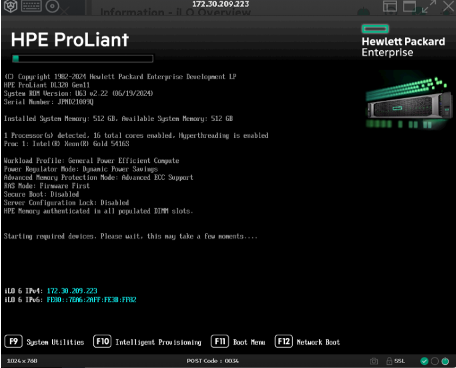Image resolution: width=456 pixels, height=368 pixels.
Task: Click the RAS Mode: Firmware First line
Action: (47, 186)
